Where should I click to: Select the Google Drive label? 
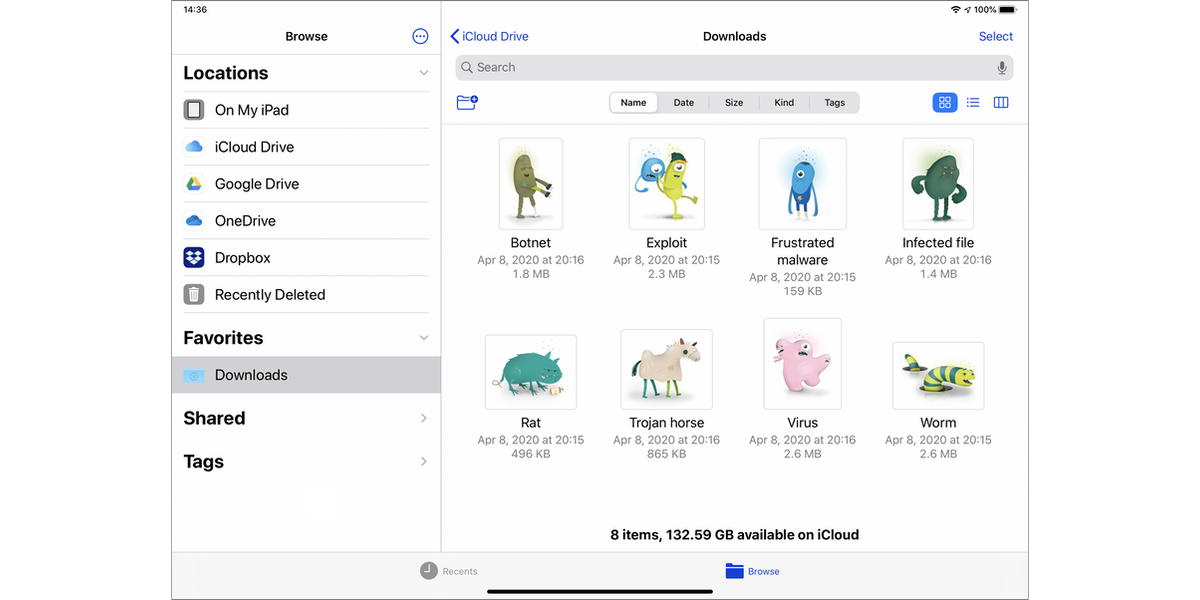257,184
